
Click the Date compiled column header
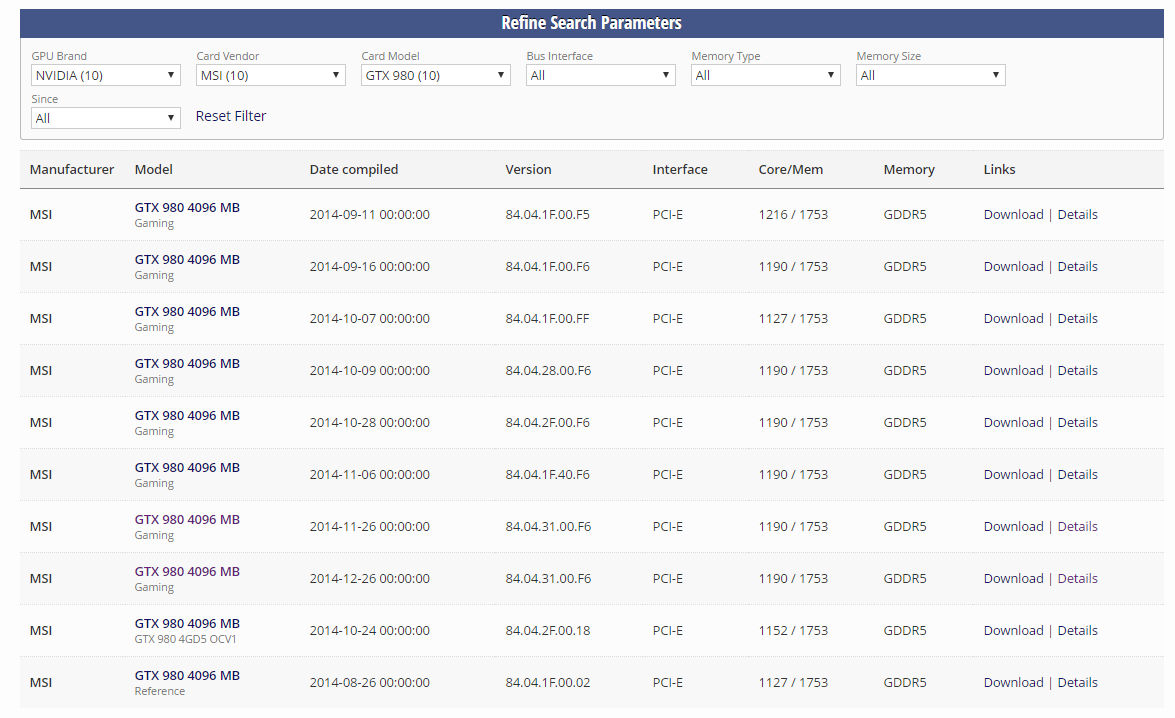pyautogui.click(x=354, y=169)
